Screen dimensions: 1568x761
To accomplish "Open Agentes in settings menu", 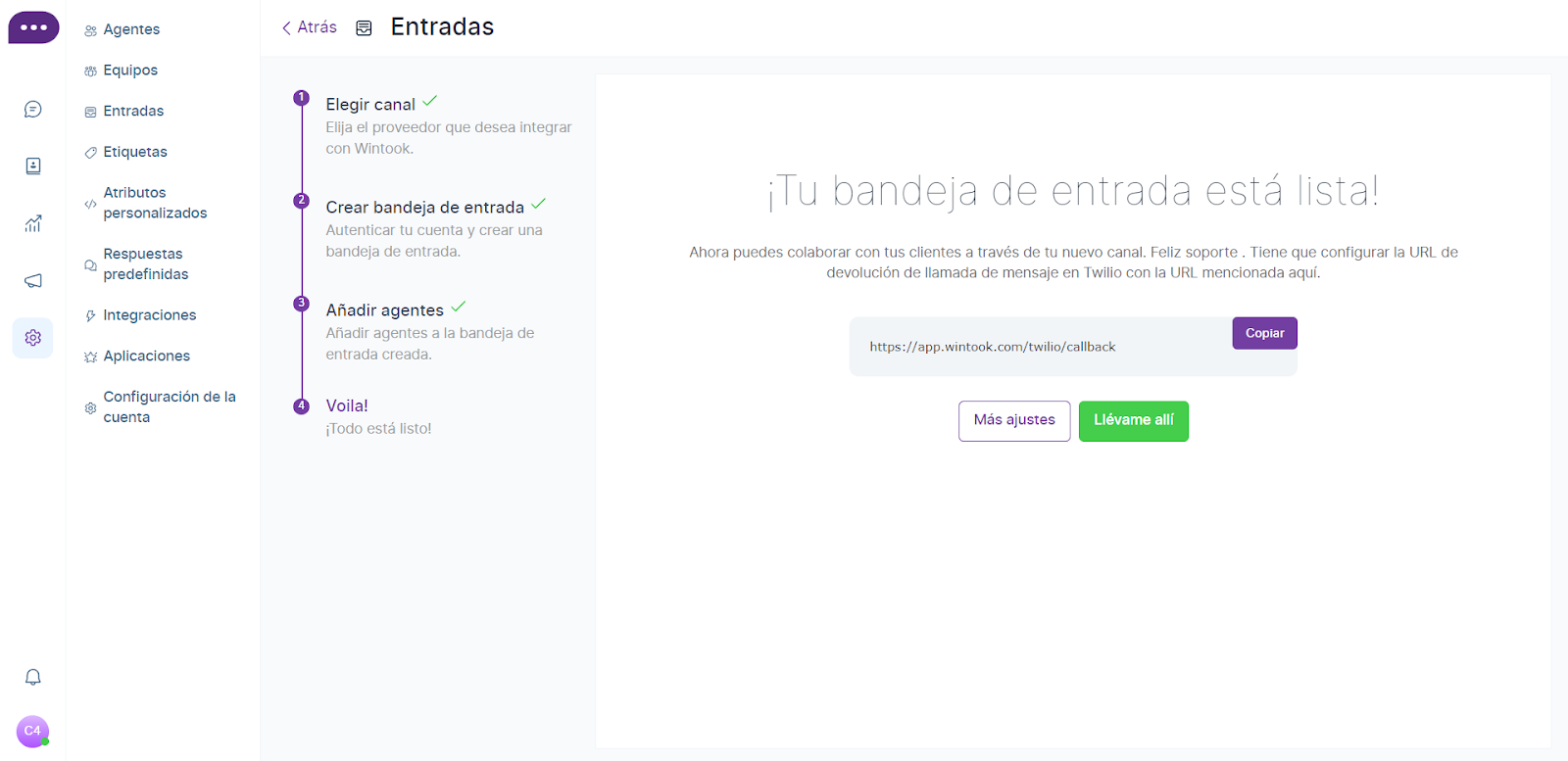I will 131,29.
